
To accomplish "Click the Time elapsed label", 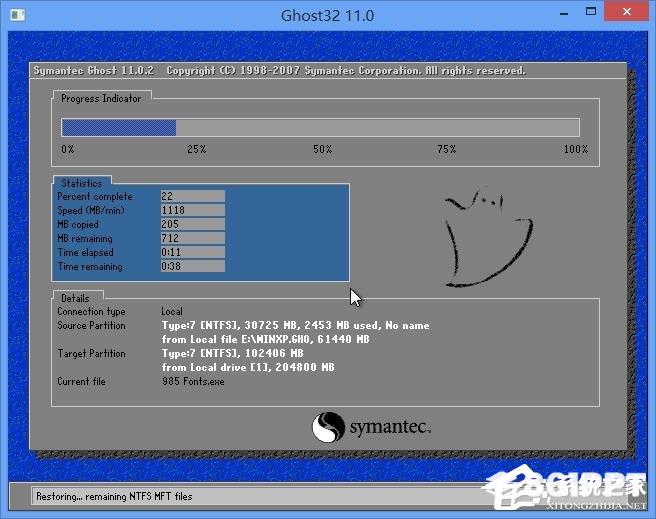I will 85,253.
